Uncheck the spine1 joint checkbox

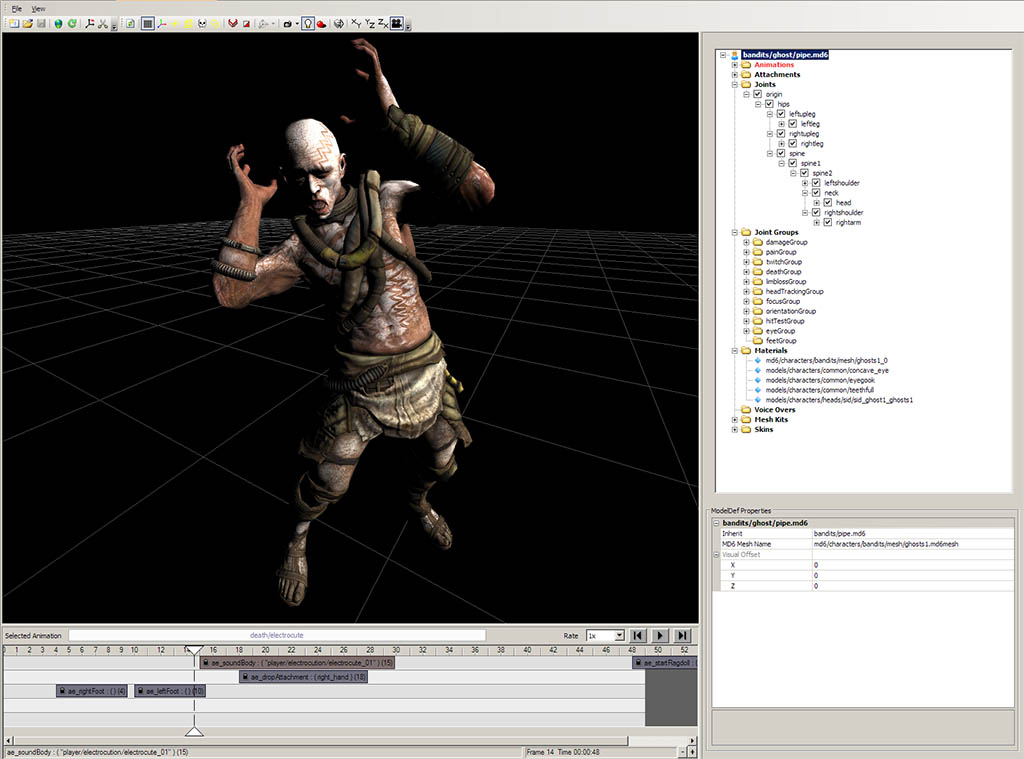pyautogui.click(x=793, y=163)
